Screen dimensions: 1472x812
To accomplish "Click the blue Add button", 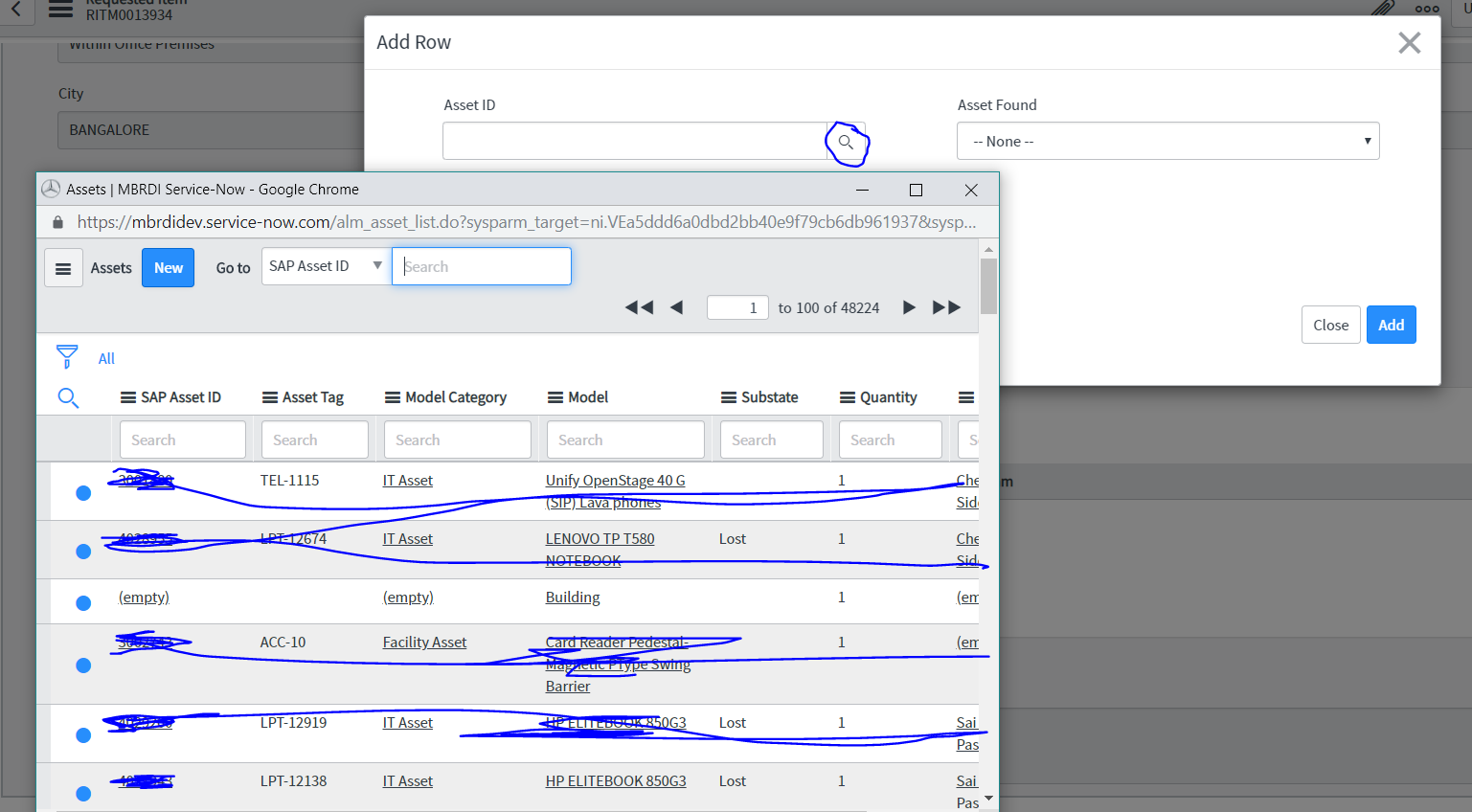I will (x=1391, y=325).
